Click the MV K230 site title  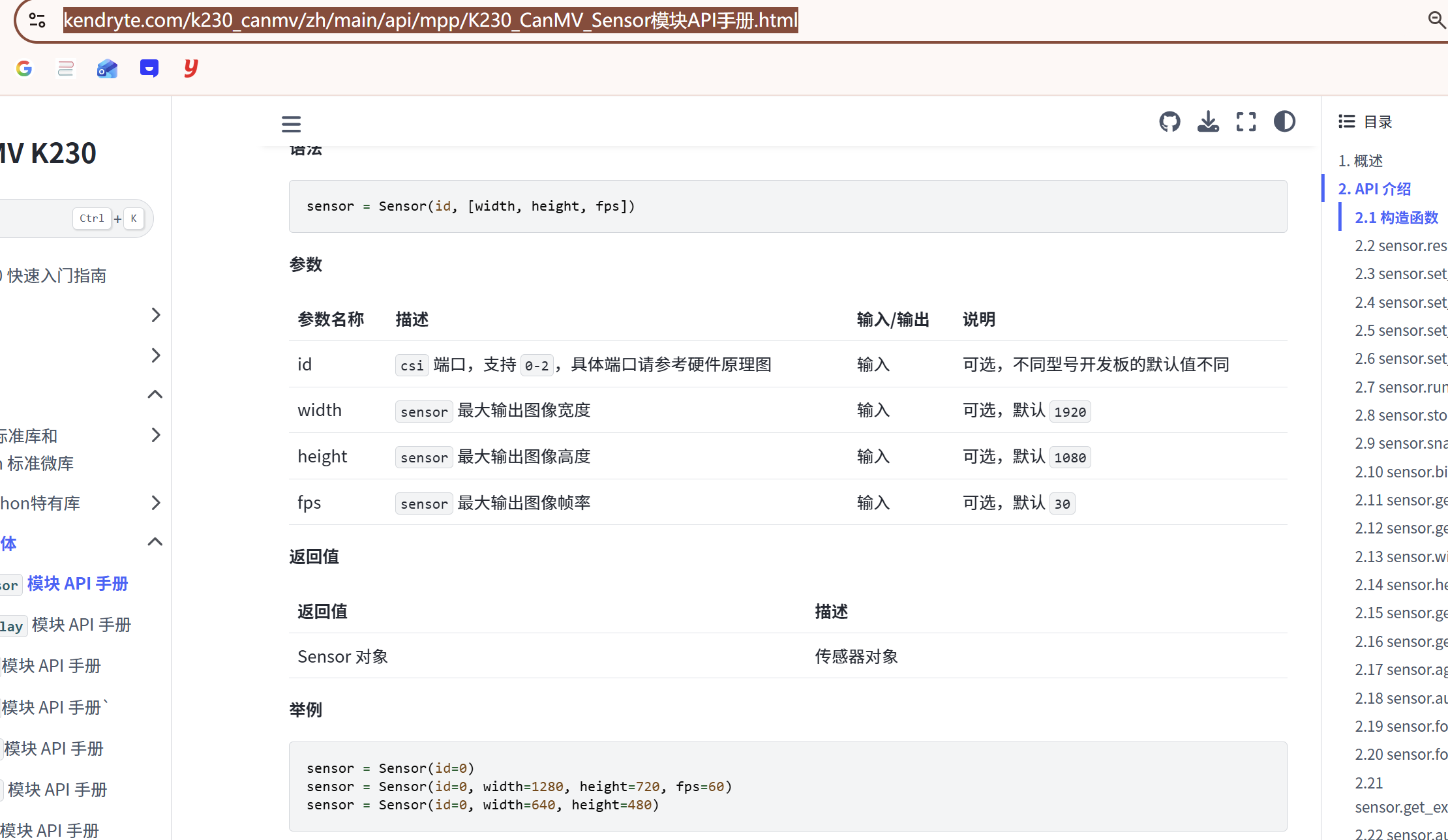point(48,153)
